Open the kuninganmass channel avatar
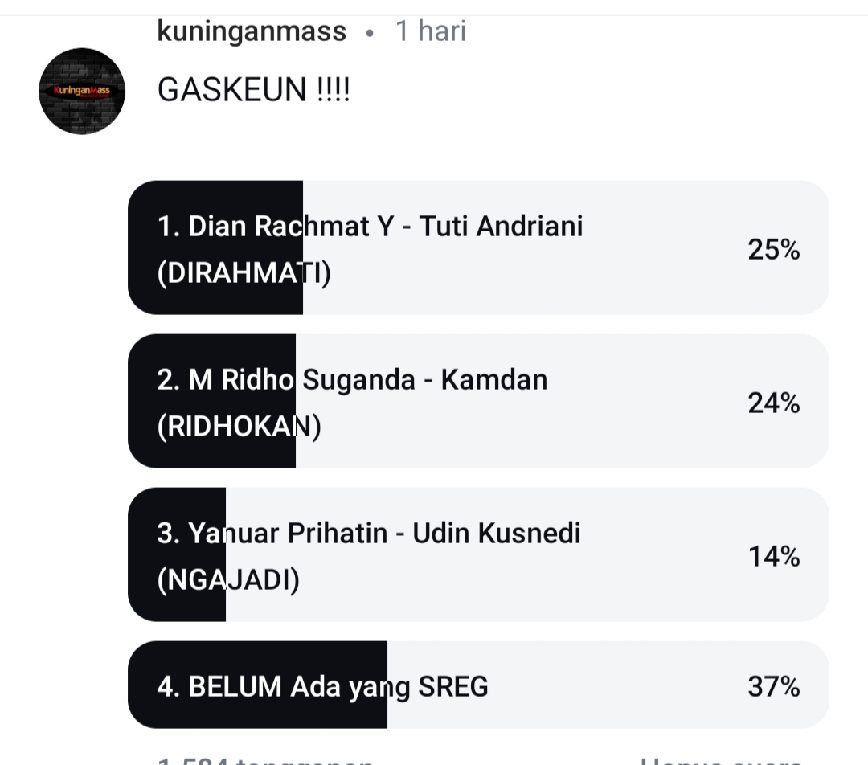The width and height of the screenshot is (868, 765). [82, 91]
